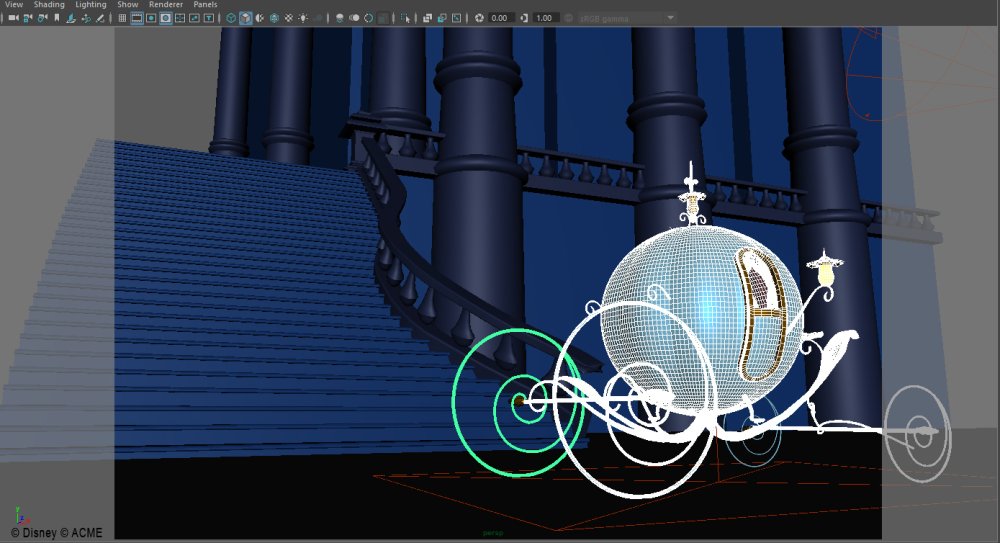Click the dimmed Shadows icon
1000x543 pixels.
[318, 18]
